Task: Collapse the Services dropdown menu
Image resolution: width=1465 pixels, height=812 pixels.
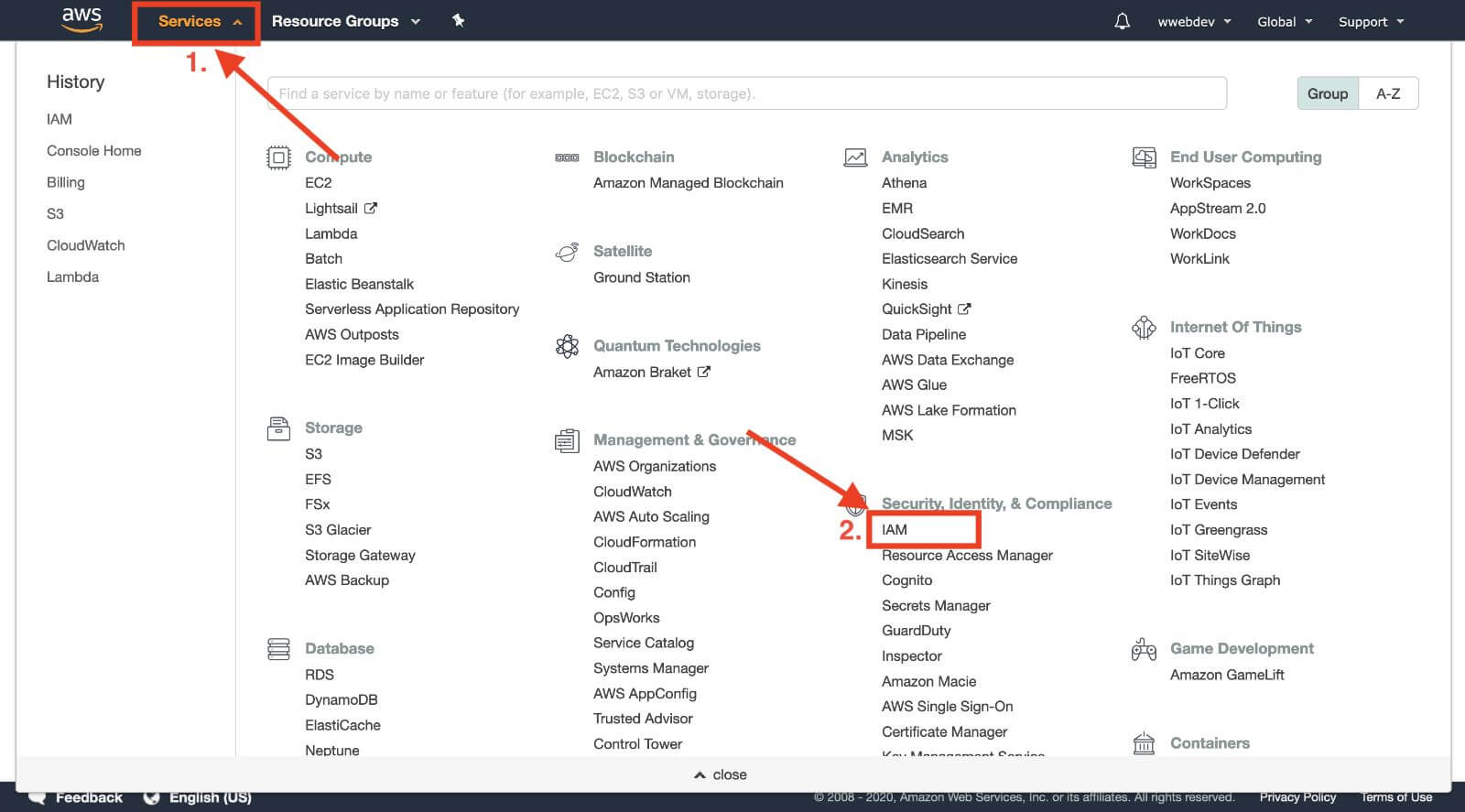Action: point(200,21)
